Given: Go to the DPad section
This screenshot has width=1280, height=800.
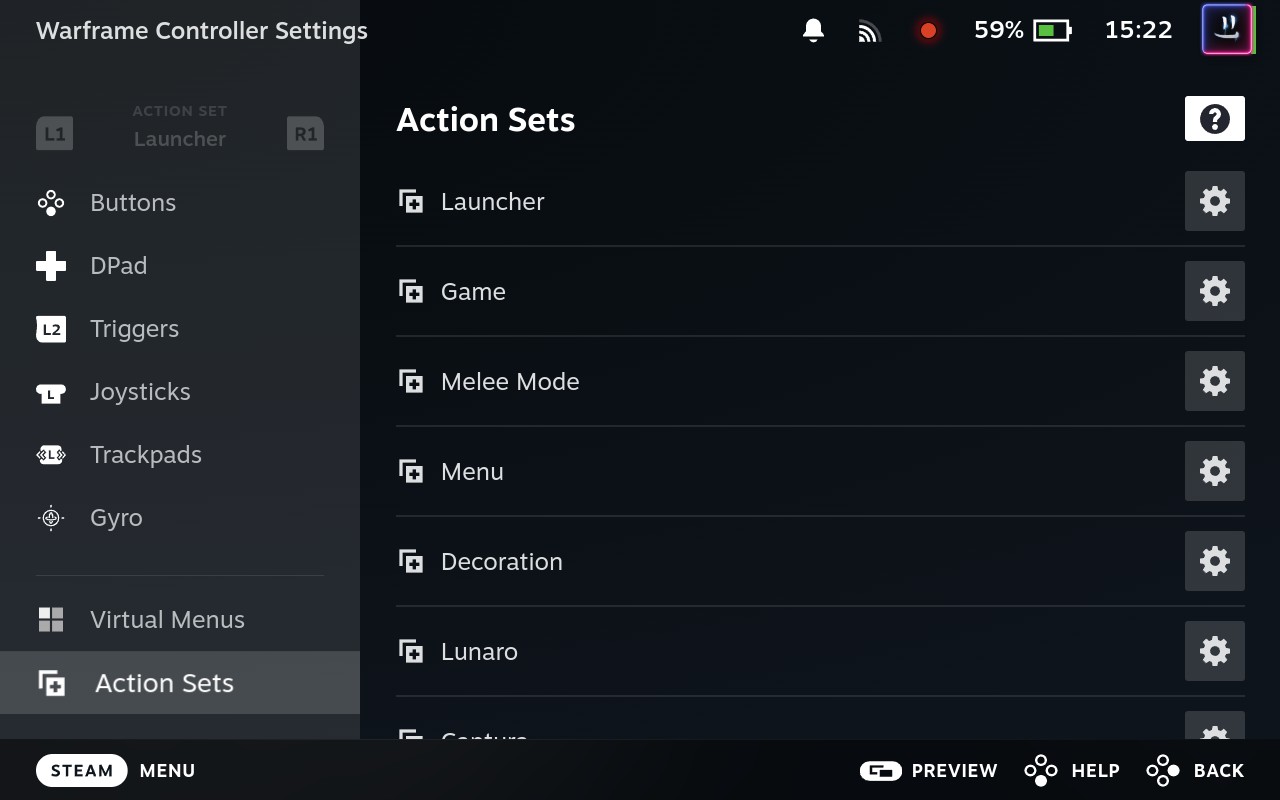Looking at the screenshot, I should pyautogui.click(x=118, y=266).
